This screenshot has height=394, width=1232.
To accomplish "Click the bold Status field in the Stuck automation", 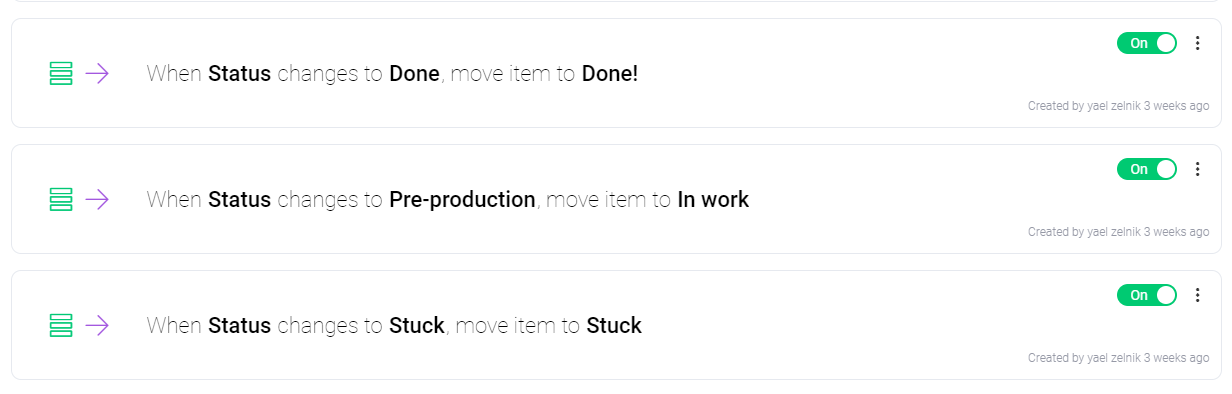I will click(239, 326).
